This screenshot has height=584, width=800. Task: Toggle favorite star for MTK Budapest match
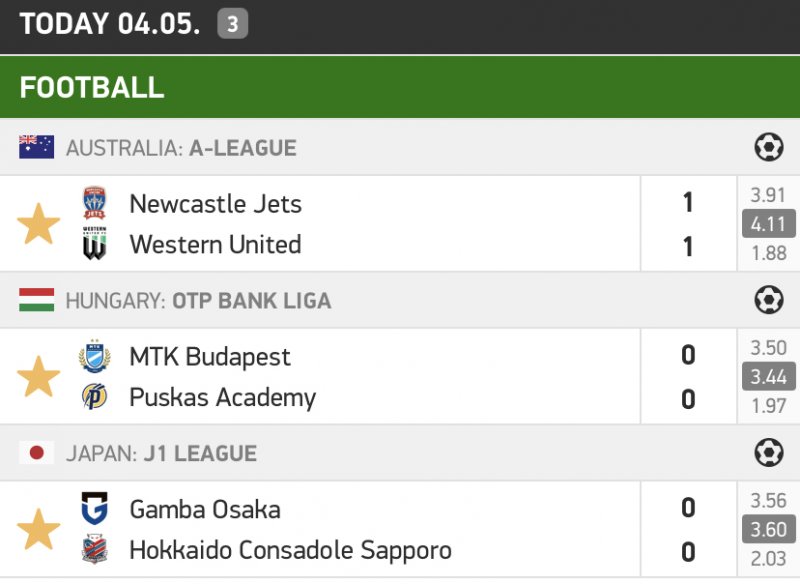pyautogui.click(x=39, y=377)
